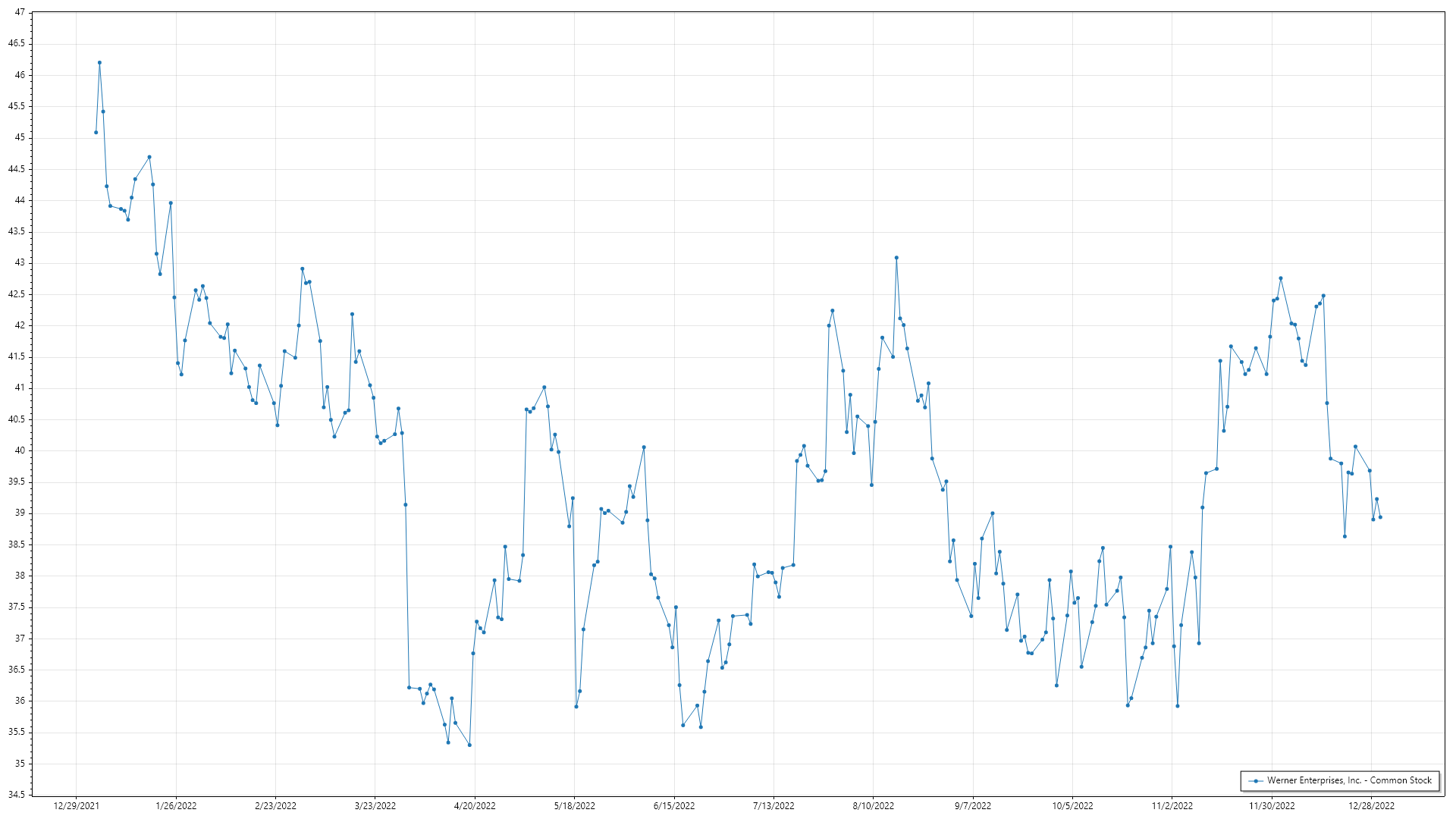Click the 6/15/2022 x-axis date label
Image resolution: width=1456 pixels, height=819 pixels.
click(674, 805)
